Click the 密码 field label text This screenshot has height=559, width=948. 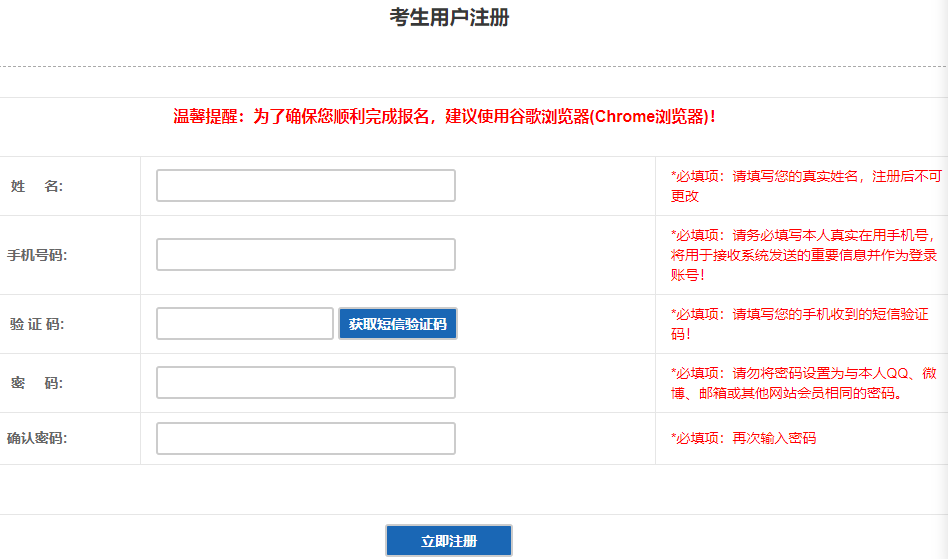[36, 383]
